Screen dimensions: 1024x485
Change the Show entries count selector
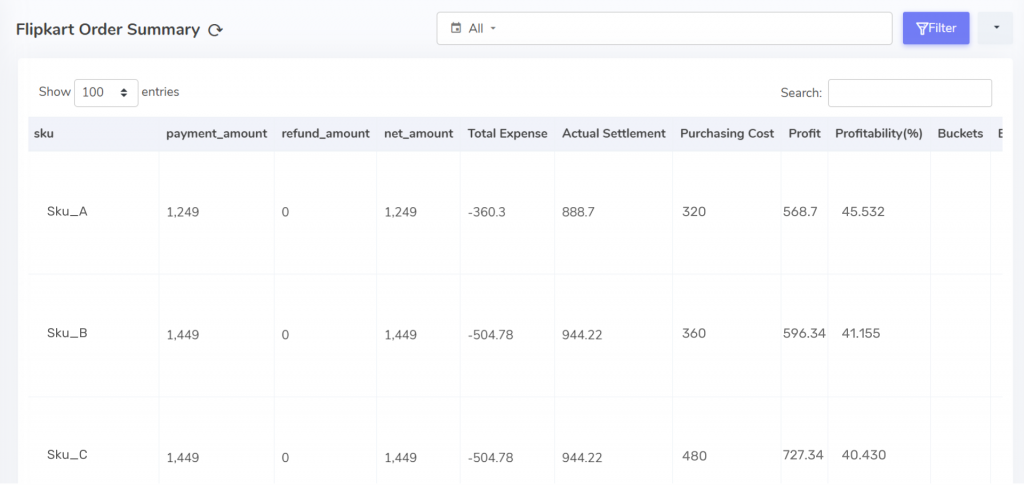[106, 93]
